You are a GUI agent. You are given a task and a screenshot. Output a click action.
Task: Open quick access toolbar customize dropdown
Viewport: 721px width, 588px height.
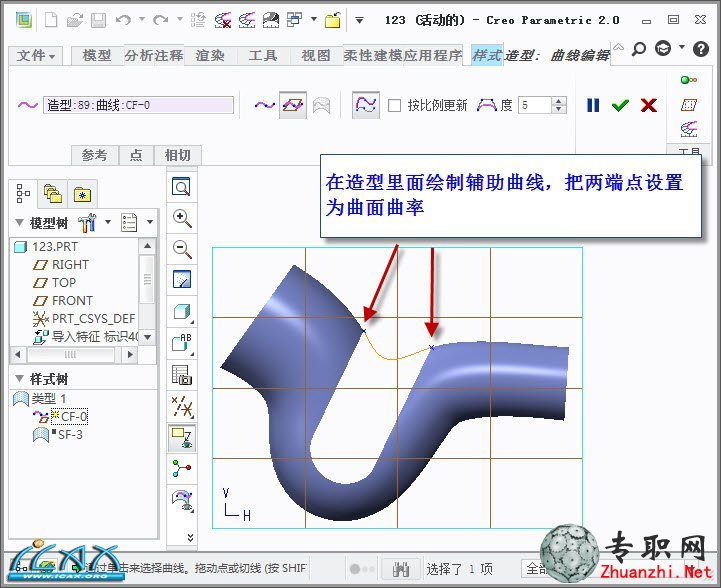coord(360,20)
